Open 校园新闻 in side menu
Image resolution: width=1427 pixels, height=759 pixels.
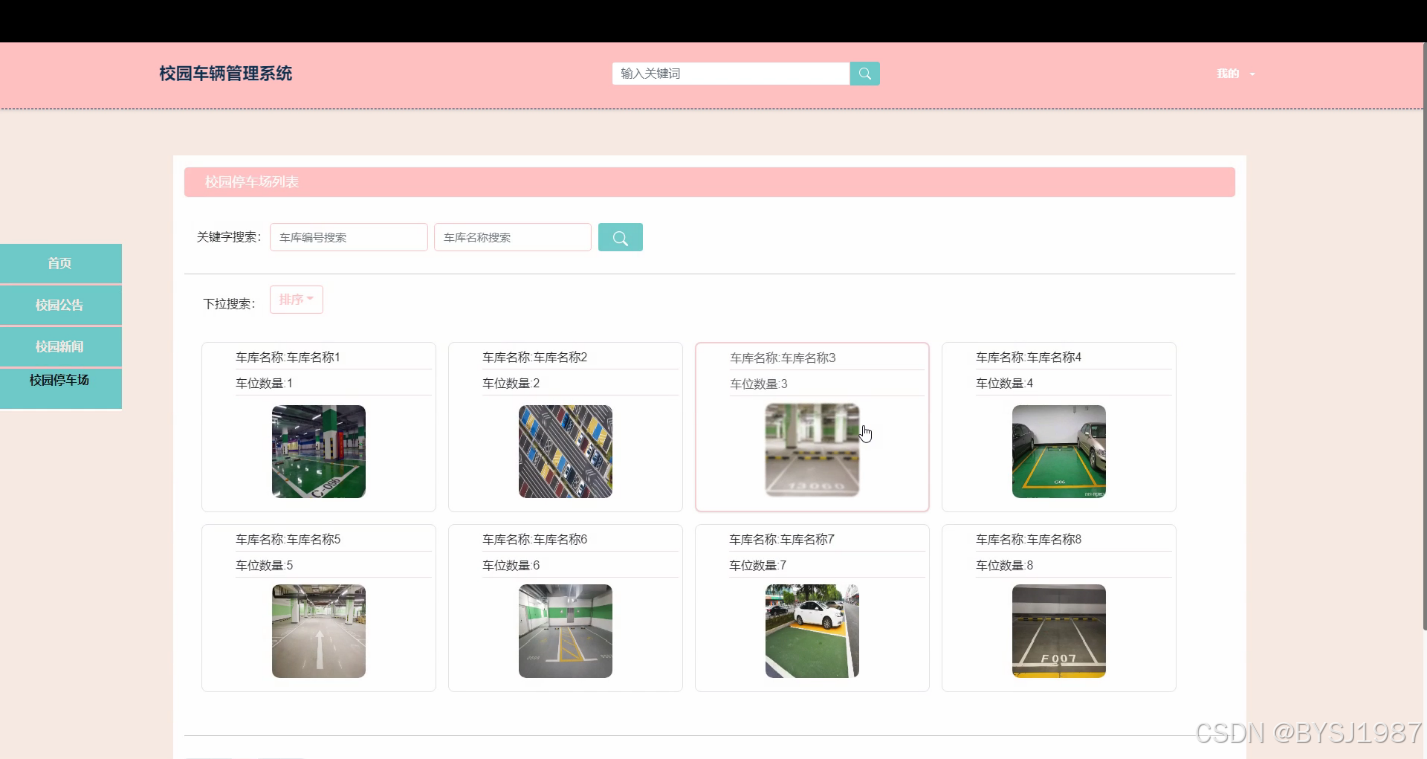point(60,347)
